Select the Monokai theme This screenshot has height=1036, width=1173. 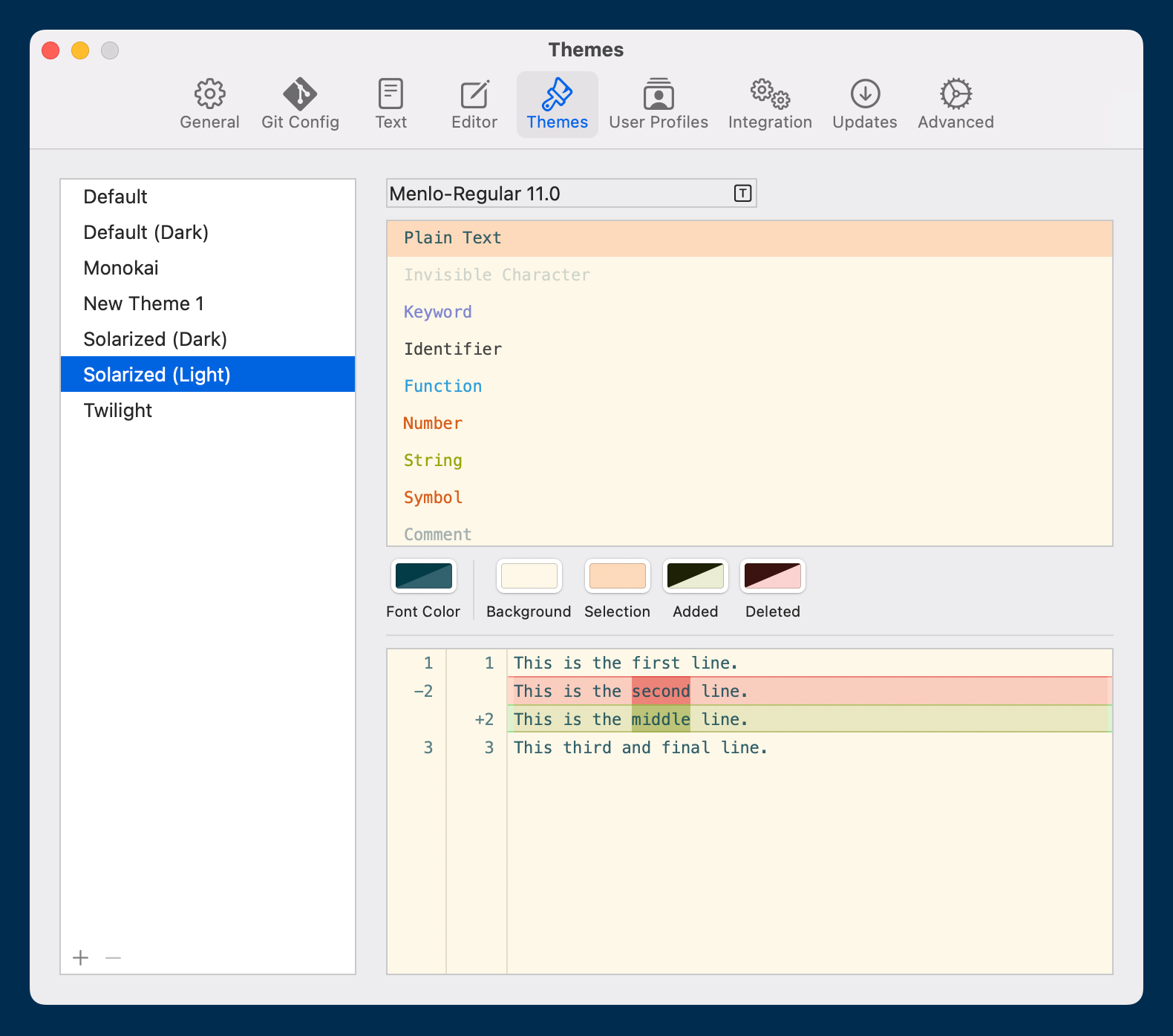[121, 268]
